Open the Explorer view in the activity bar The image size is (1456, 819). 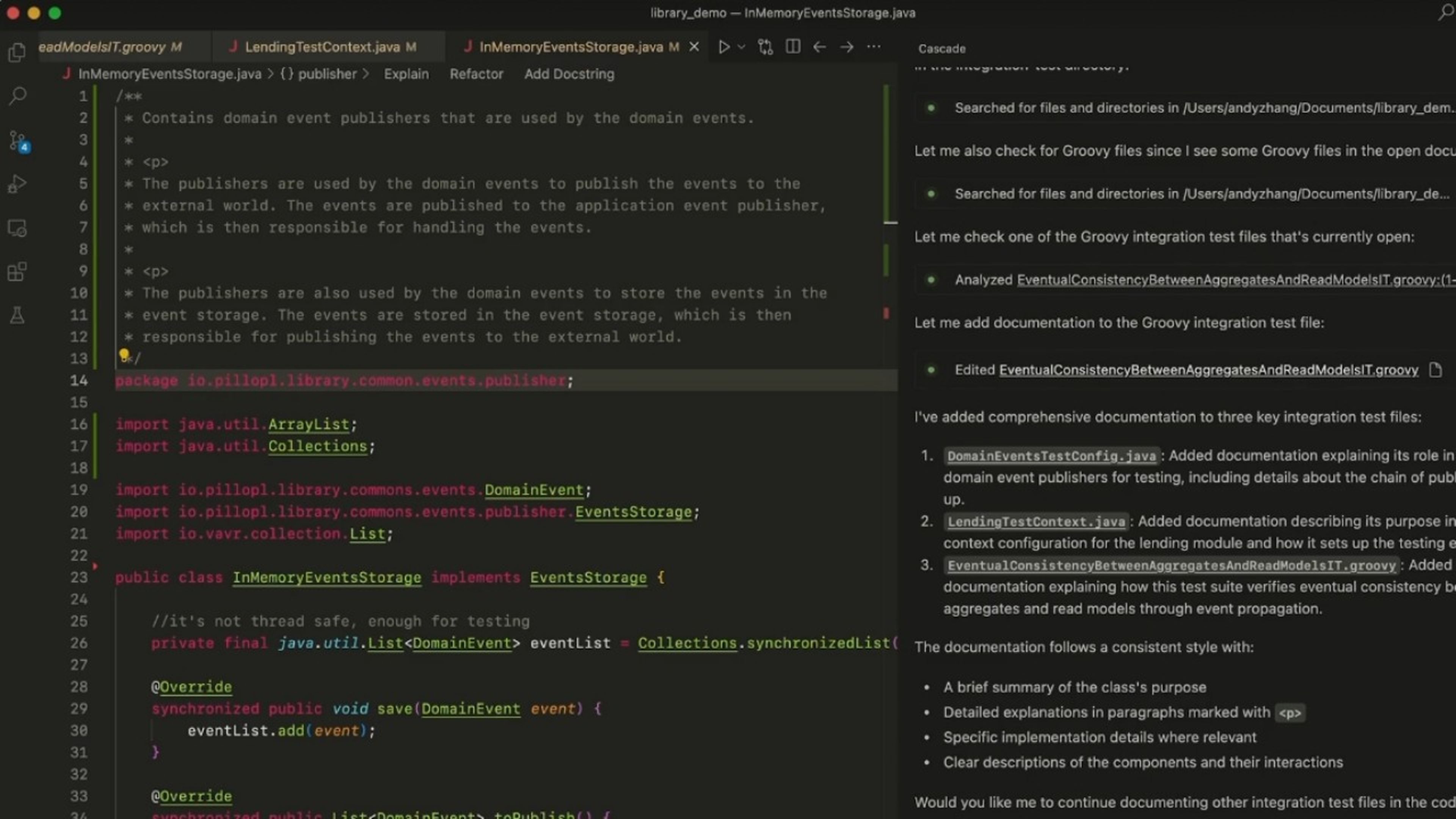point(17,53)
